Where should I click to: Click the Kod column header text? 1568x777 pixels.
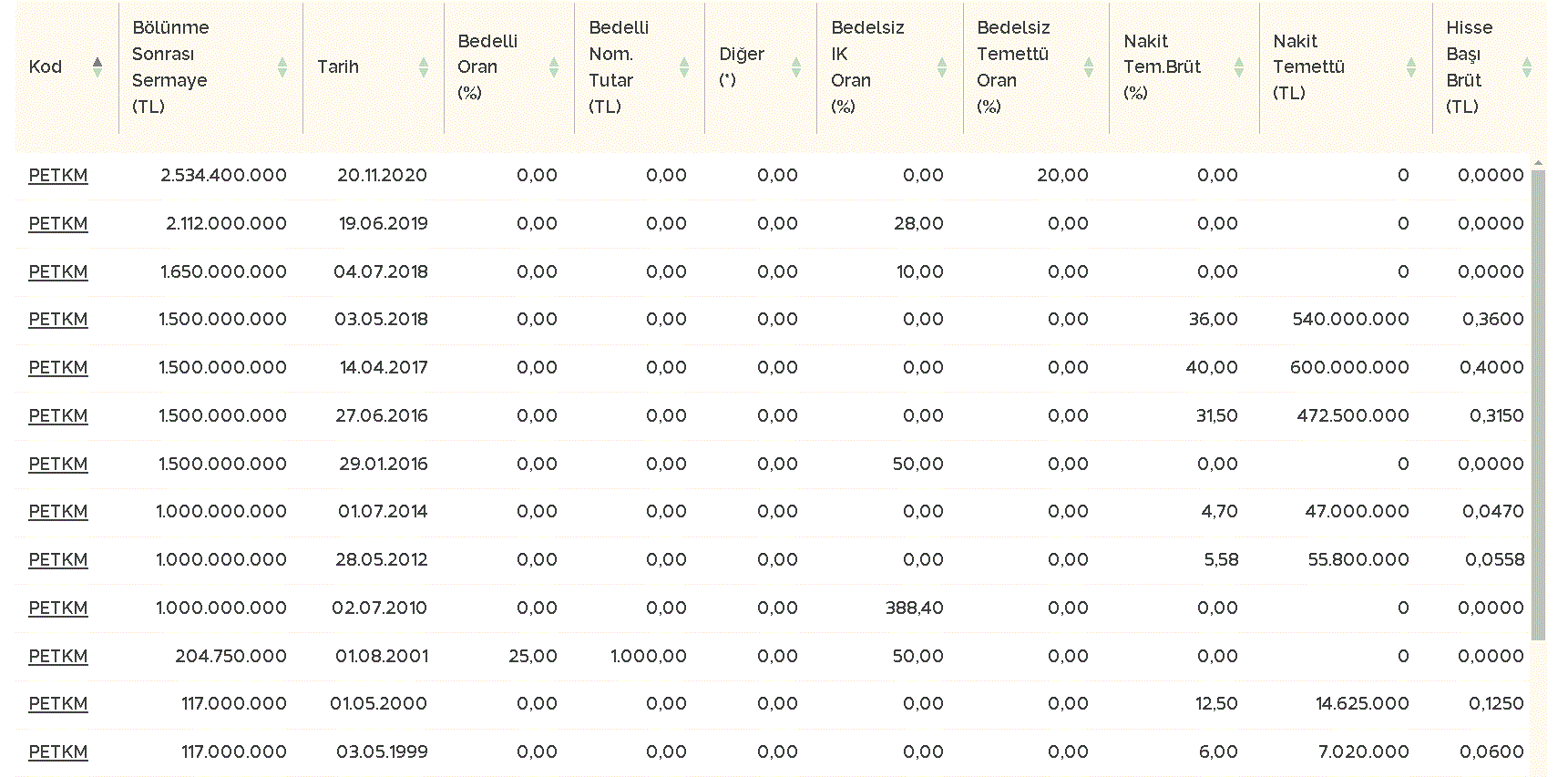[46, 66]
